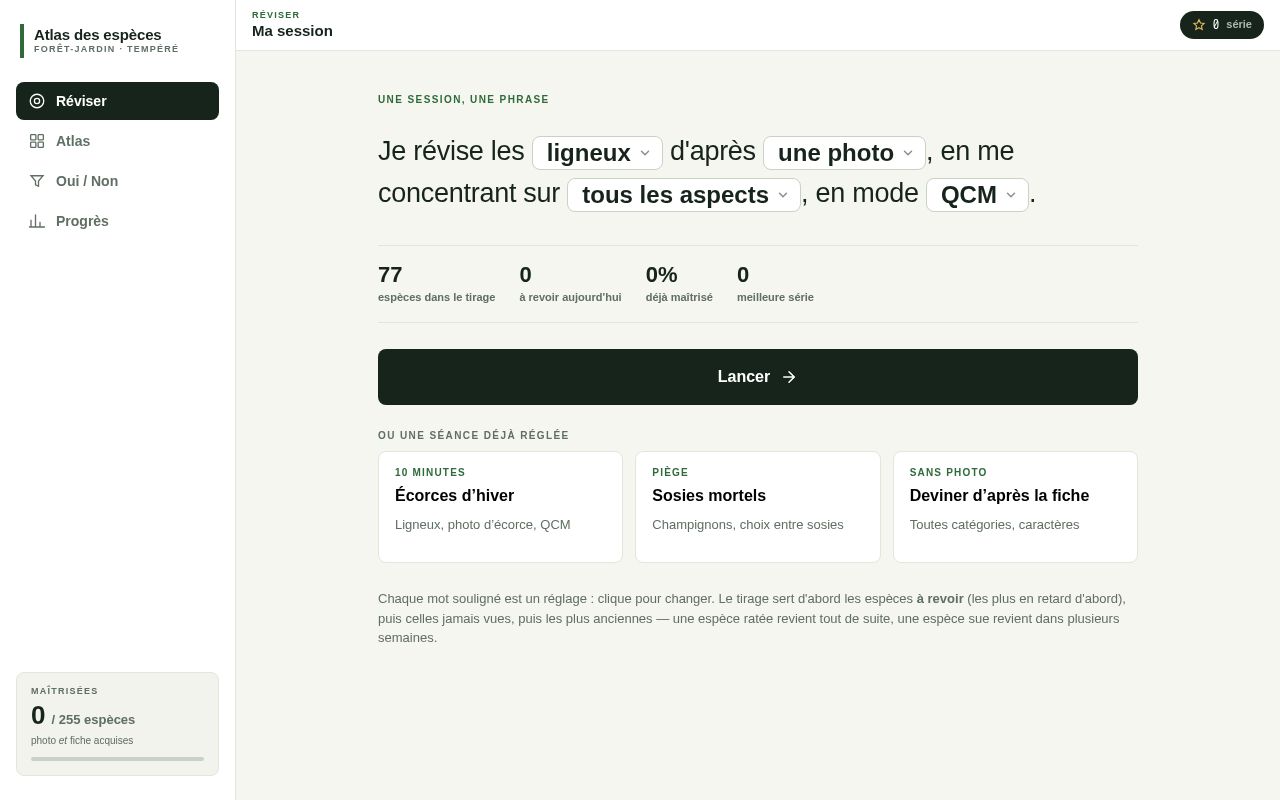Click 'à revoir aujourd'hui' stat label
This screenshot has width=1280, height=800.
click(x=570, y=297)
